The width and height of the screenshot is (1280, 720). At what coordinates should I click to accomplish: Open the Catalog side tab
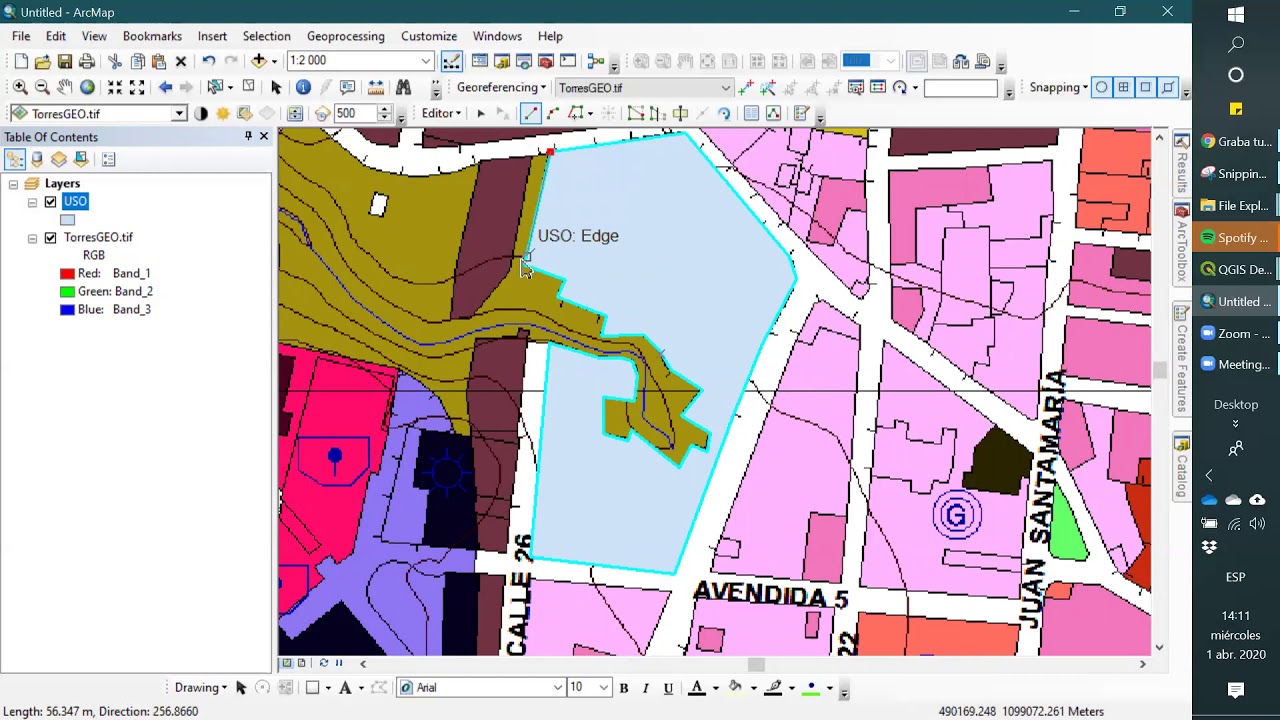pos(1182,469)
